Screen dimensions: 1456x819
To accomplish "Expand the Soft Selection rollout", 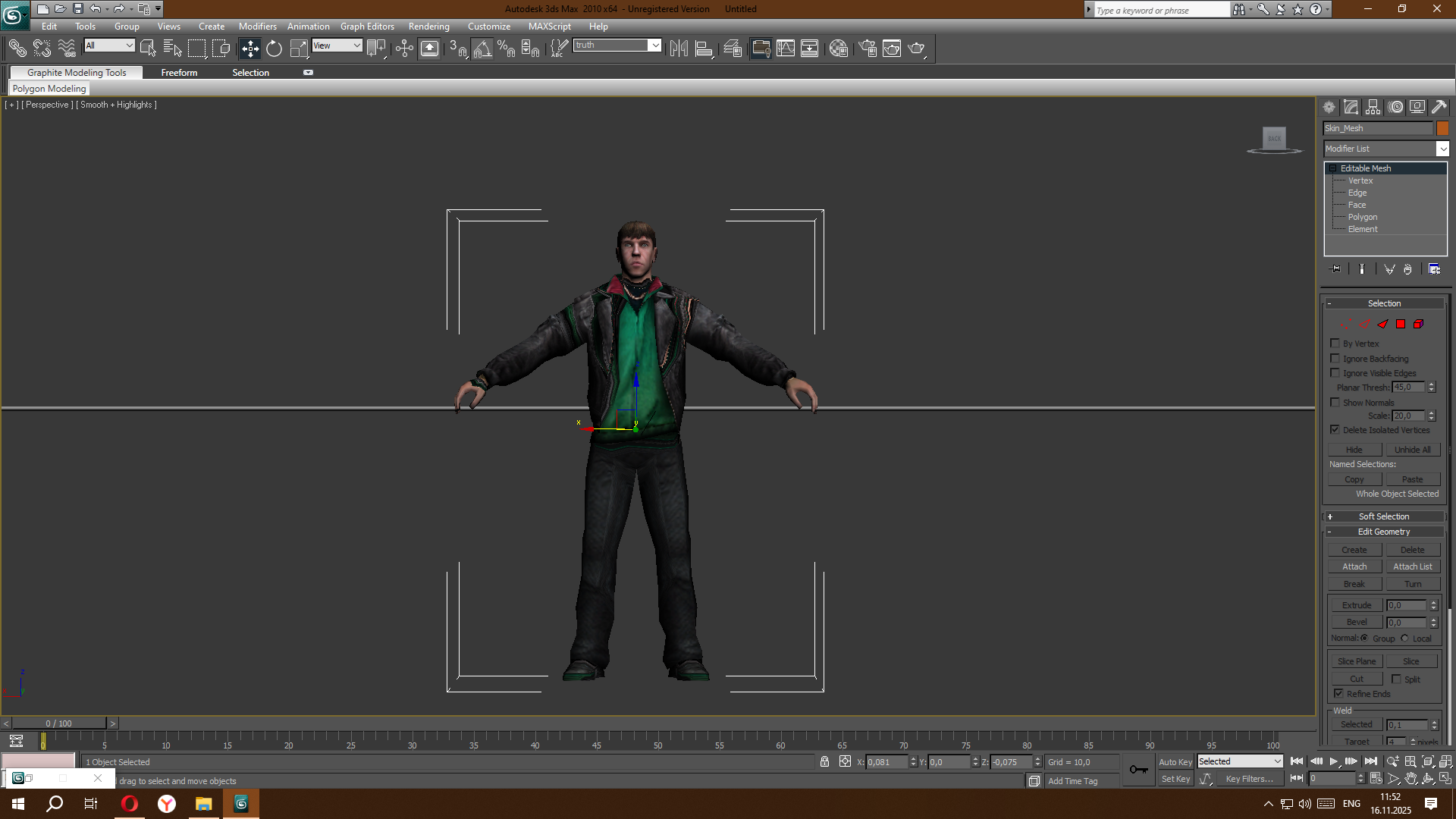I will [1383, 516].
